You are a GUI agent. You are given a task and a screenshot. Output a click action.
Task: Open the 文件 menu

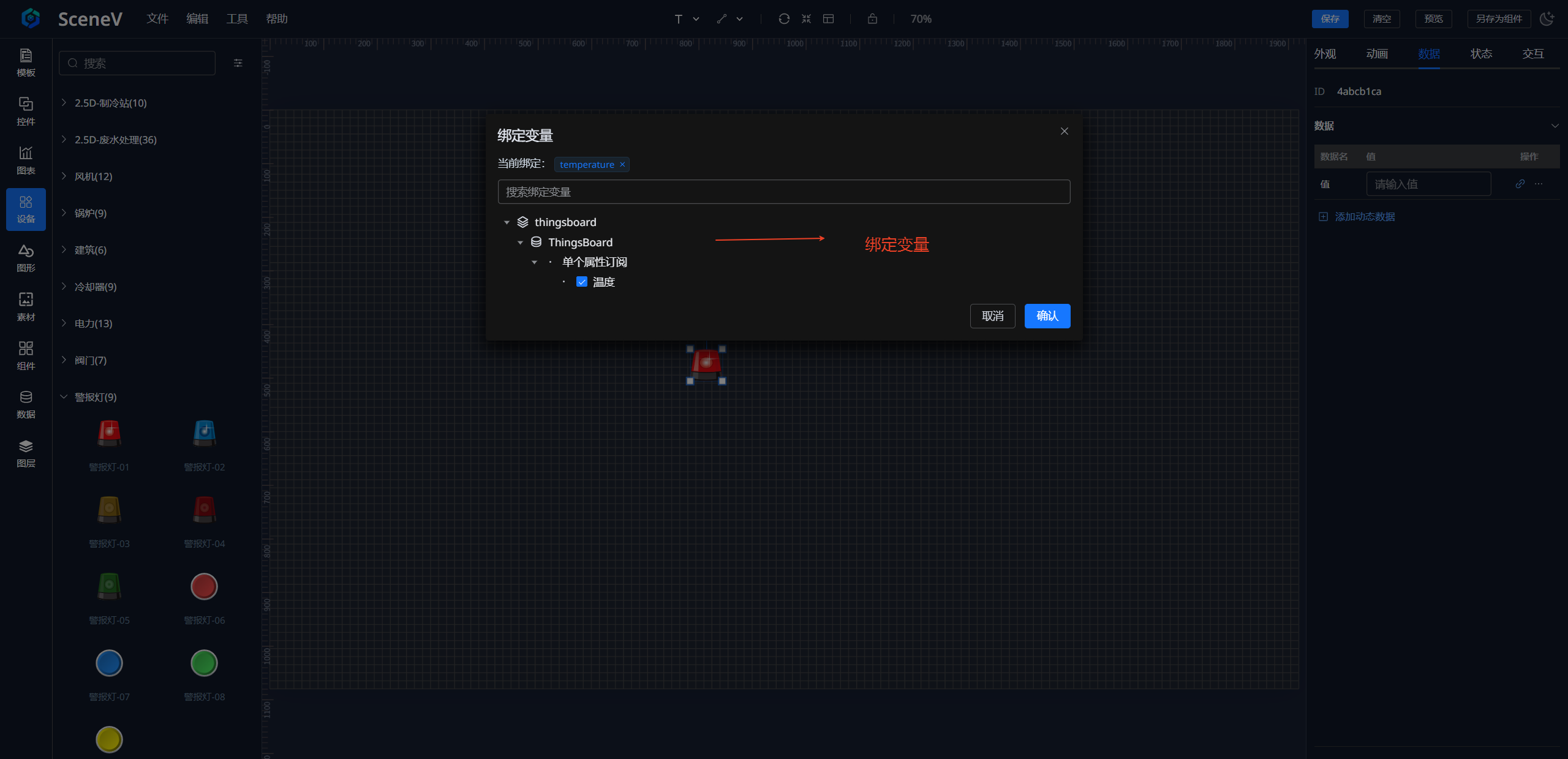[157, 19]
